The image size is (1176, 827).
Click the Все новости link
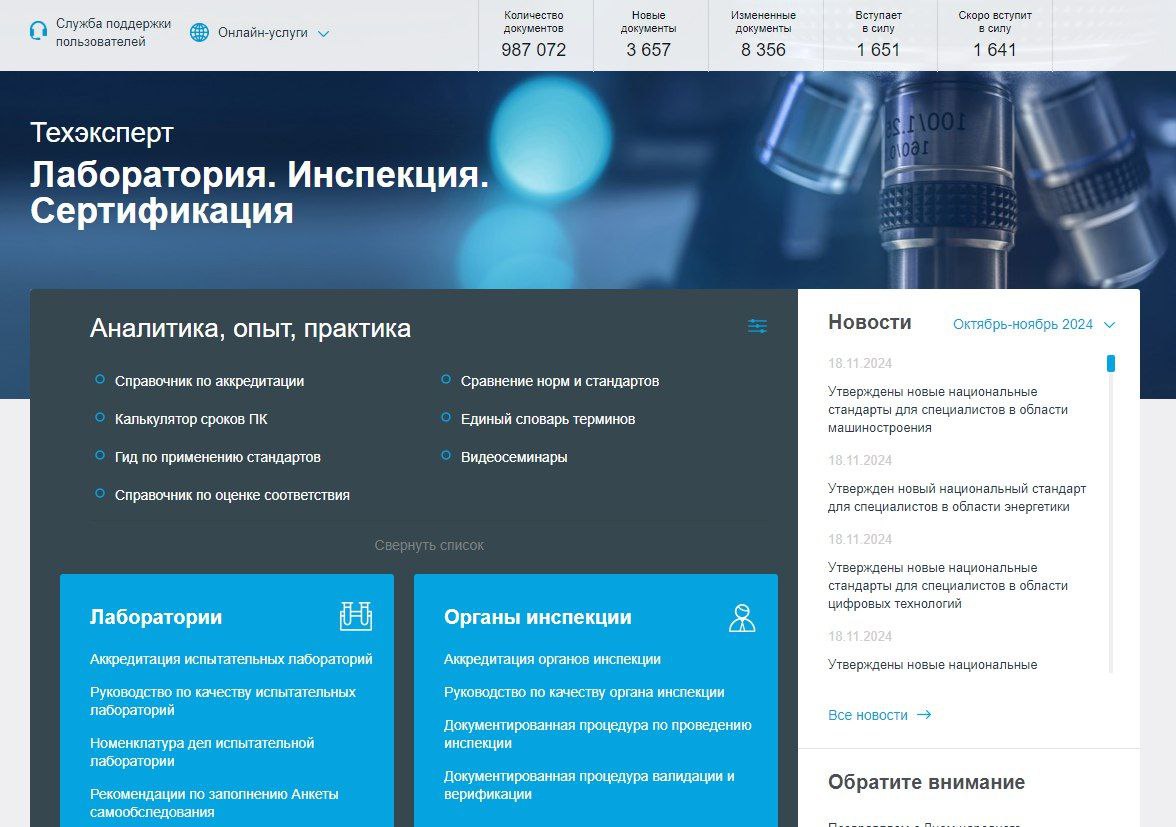pyautogui.click(x=868, y=715)
